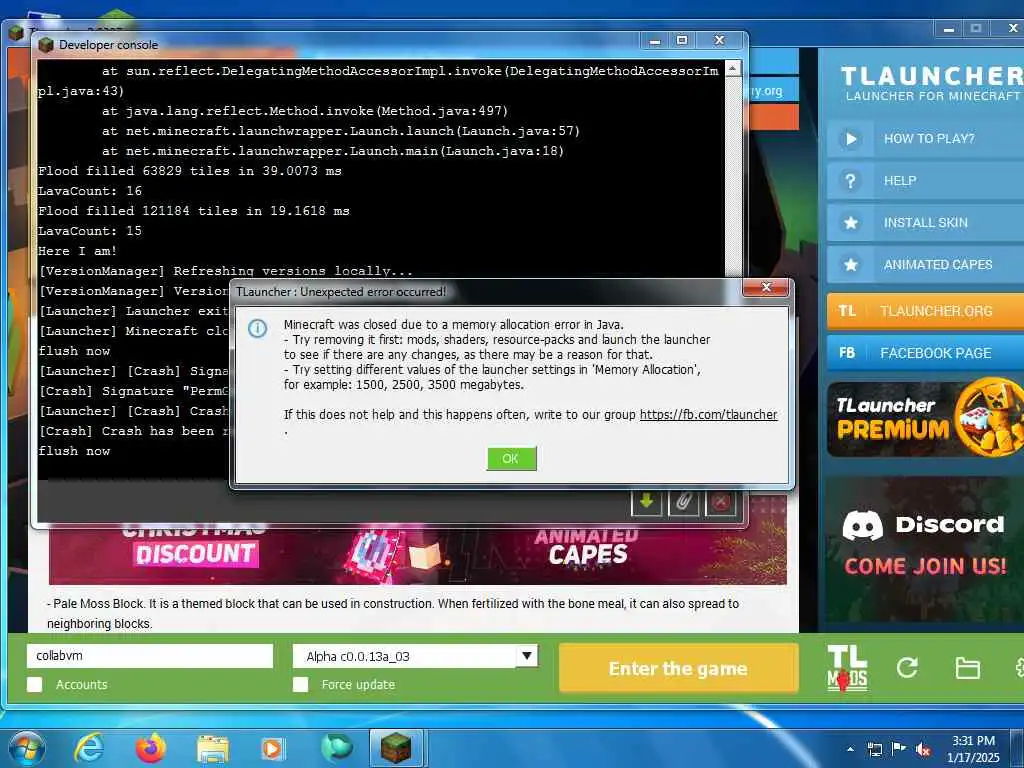Open the Discord COME JOIN US banner
1024x768 pixels.
[925, 549]
